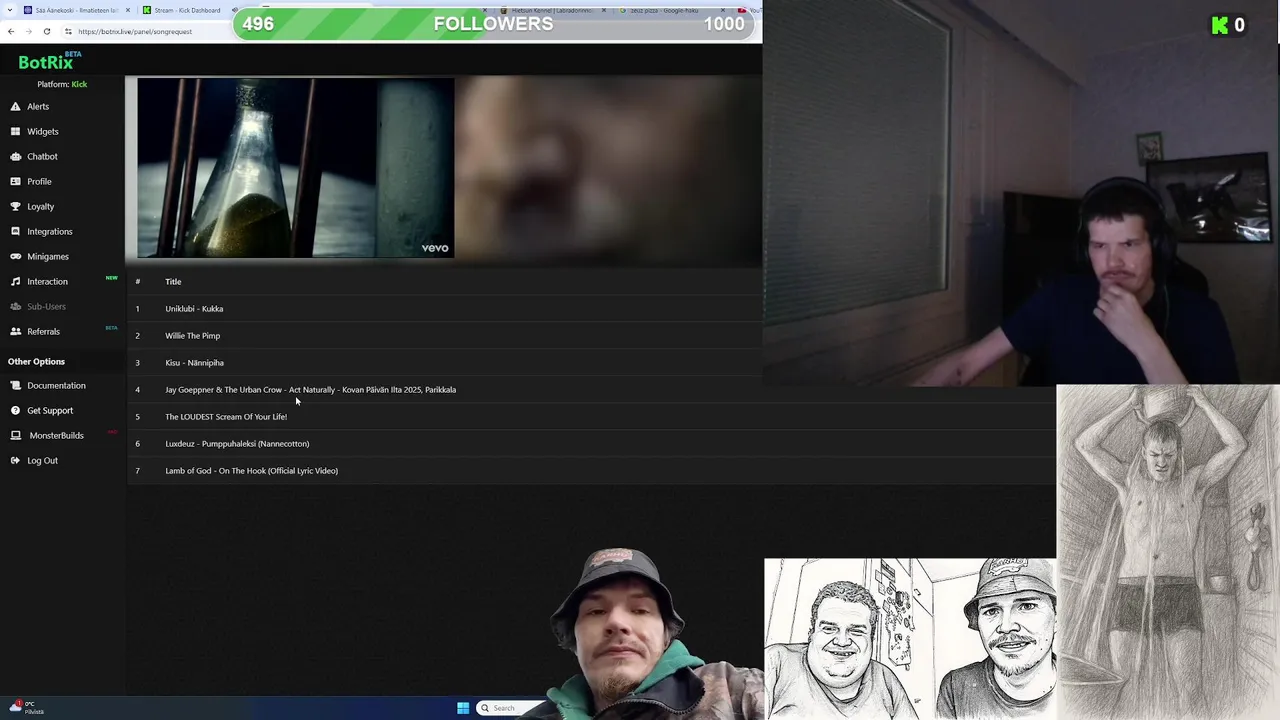Image resolution: width=1280 pixels, height=720 pixels.
Task: Click the Integrations icon
Action: point(15,231)
